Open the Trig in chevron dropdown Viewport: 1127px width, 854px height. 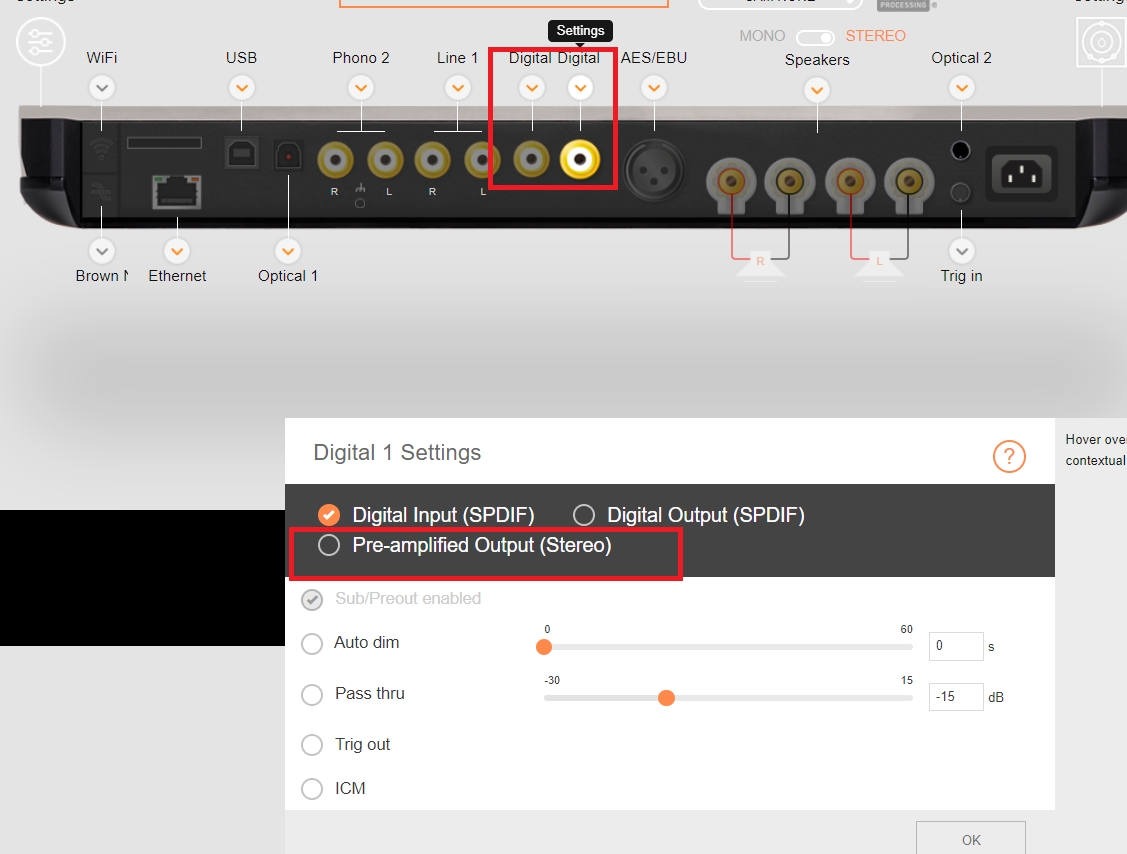coord(961,251)
